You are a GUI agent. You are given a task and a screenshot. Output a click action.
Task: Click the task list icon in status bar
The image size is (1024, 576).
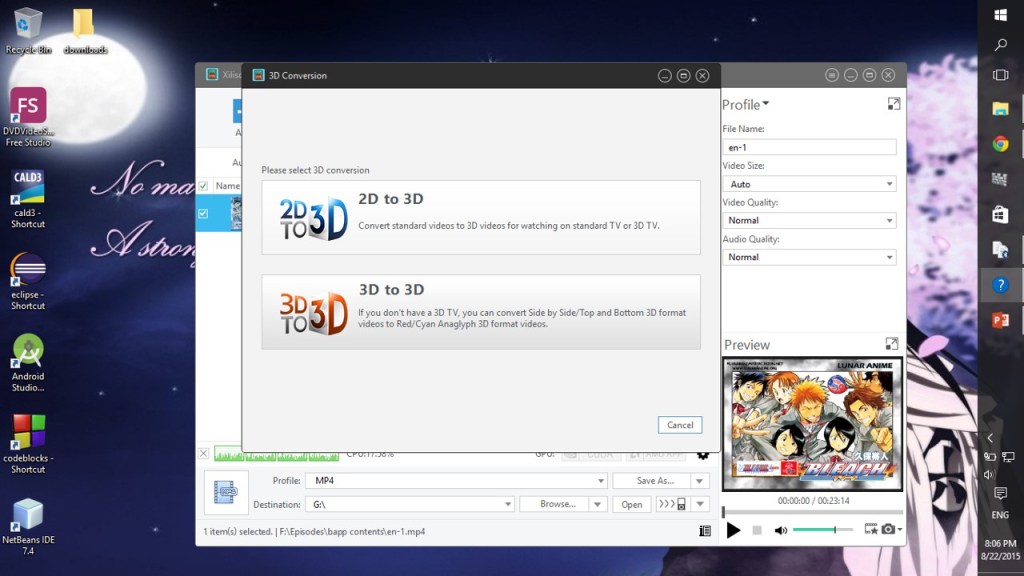pos(705,531)
